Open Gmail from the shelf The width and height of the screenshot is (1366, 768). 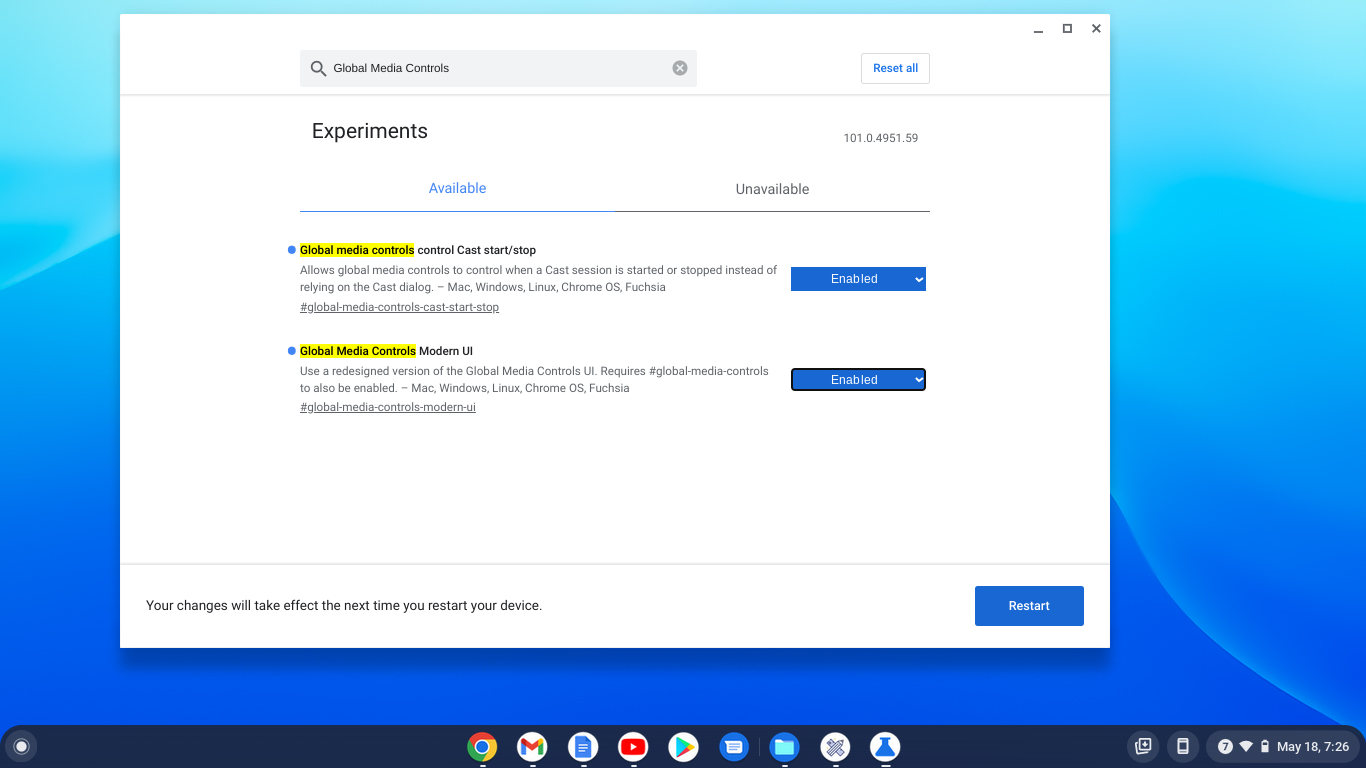click(532, 746)
